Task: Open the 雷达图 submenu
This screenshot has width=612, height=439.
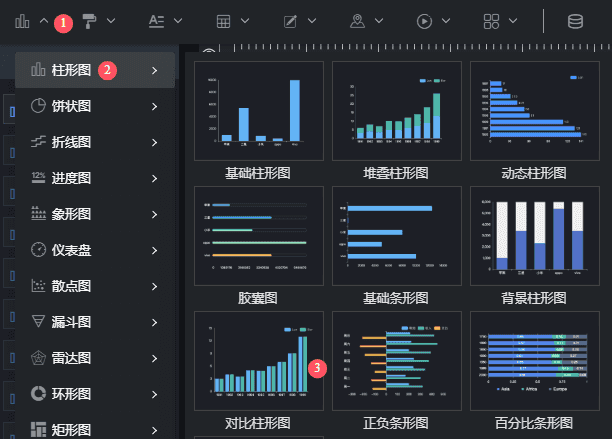Action: point(95,358)
